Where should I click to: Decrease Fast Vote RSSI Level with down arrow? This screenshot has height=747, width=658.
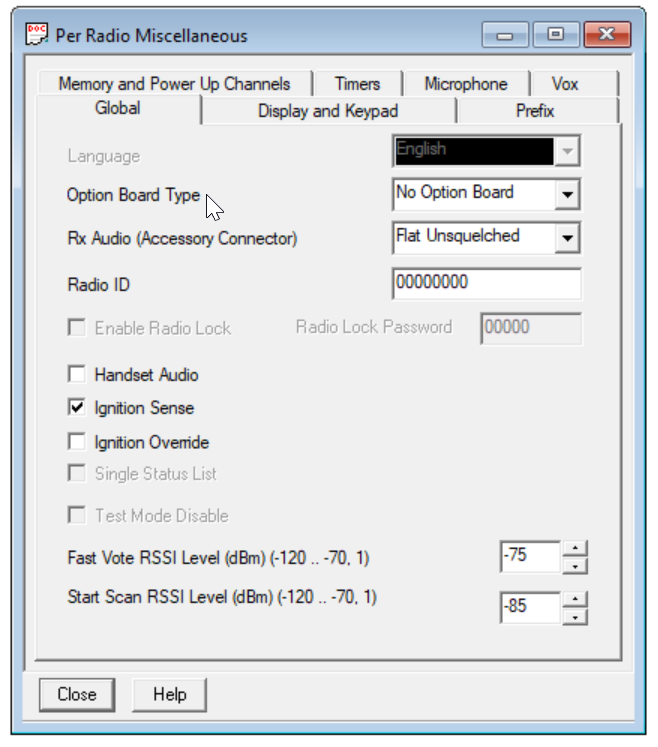point(574,566)
